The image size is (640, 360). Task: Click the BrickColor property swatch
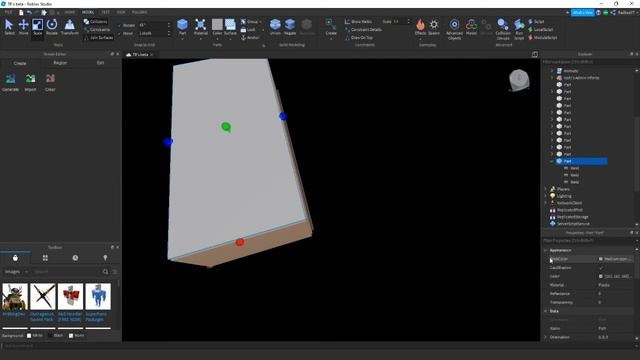(600, 259)
